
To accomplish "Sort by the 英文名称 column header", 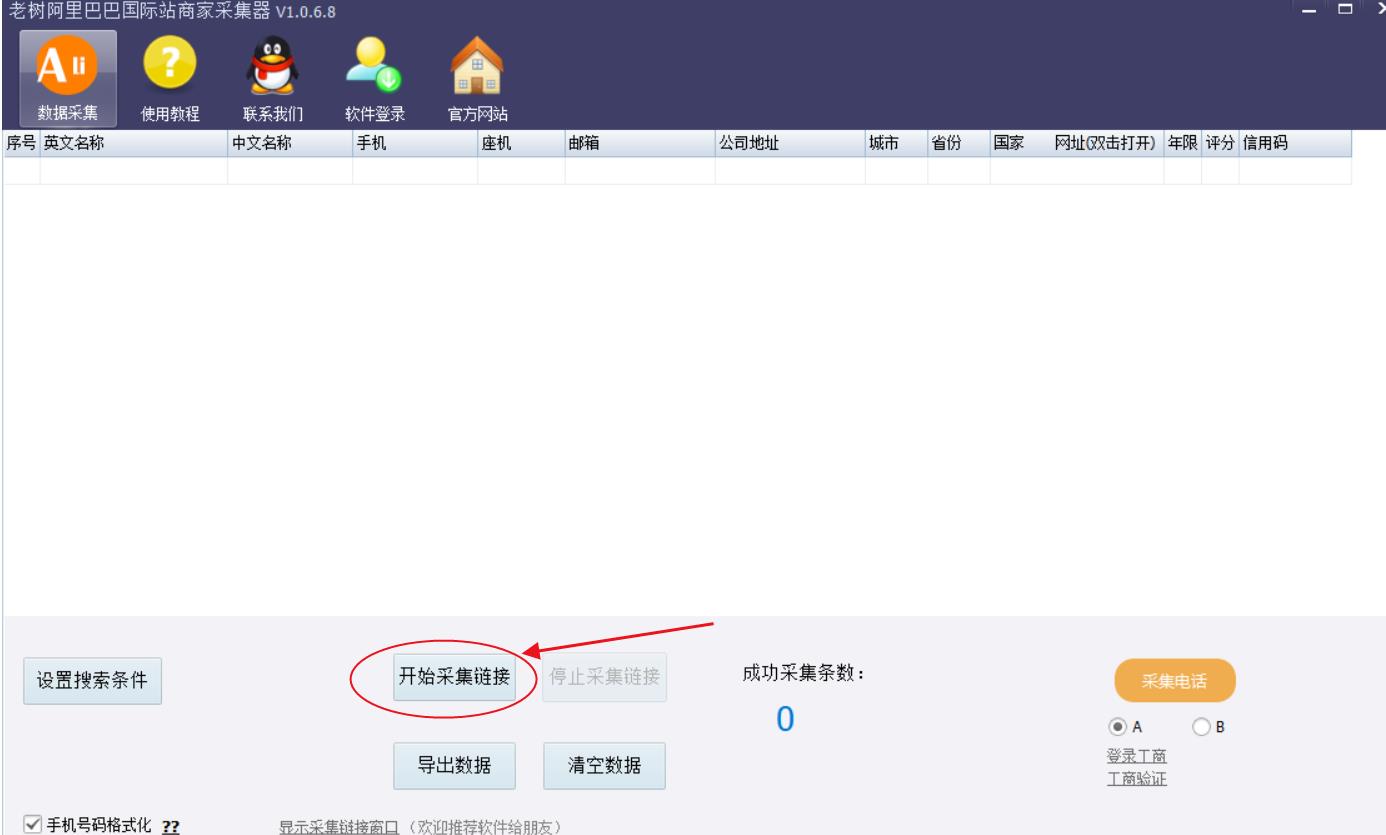I will [133, 144].
